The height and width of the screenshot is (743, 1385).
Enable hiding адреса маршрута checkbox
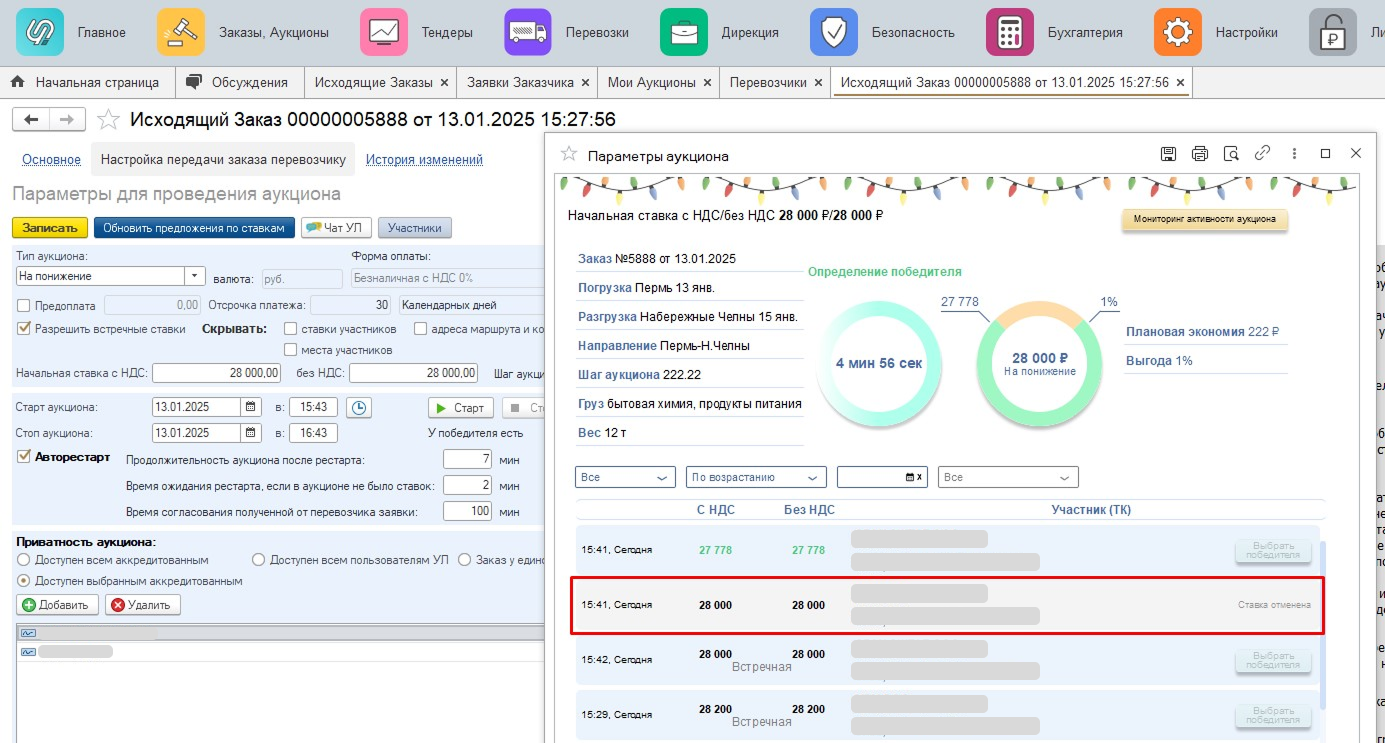point(420,328)
